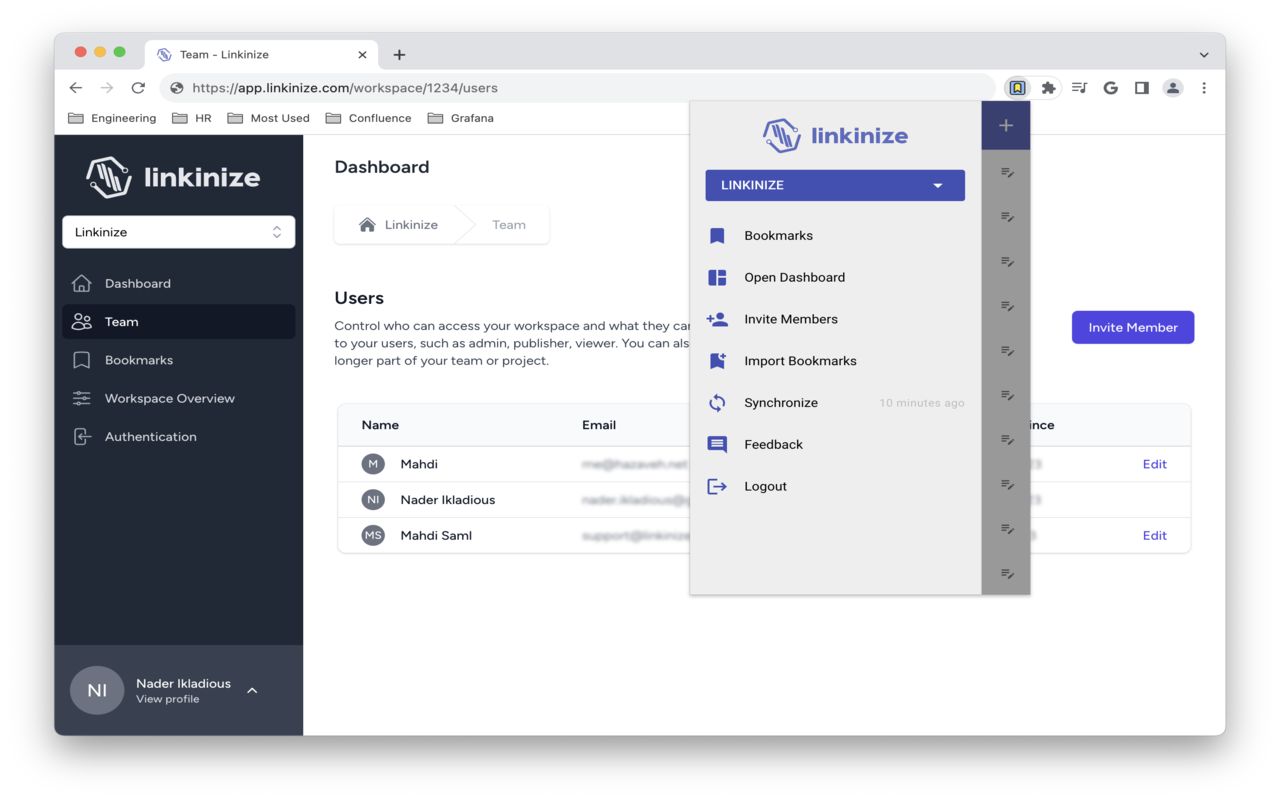The width and height of the screenshot is (1280, 800).
Task: Click the Feedback chat bubble icon
Action: (x=717, y=445)
